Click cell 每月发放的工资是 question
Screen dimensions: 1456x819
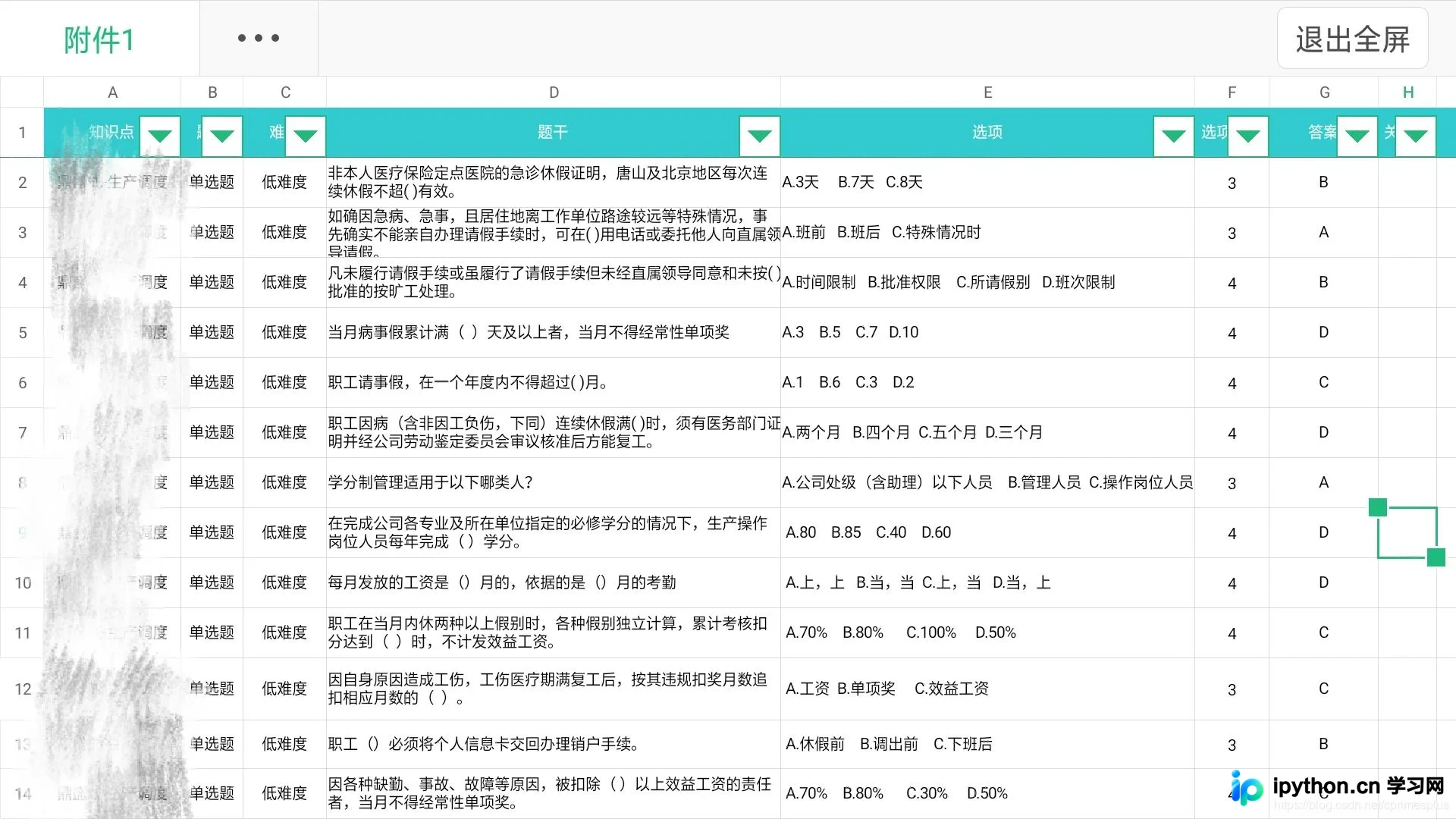tap(554, 582)
